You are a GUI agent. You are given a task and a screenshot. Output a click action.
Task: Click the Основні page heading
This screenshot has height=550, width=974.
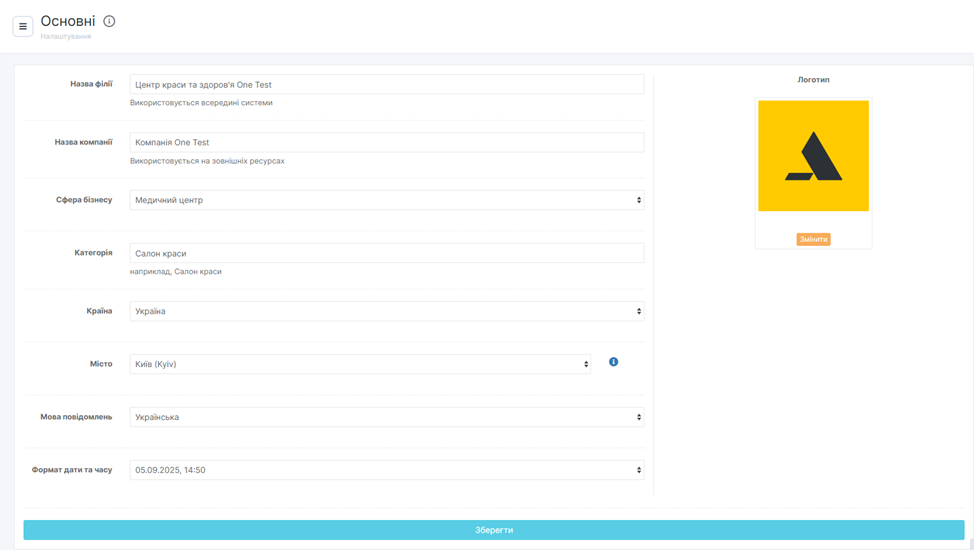pyautogui.click(x=68, y=21)
